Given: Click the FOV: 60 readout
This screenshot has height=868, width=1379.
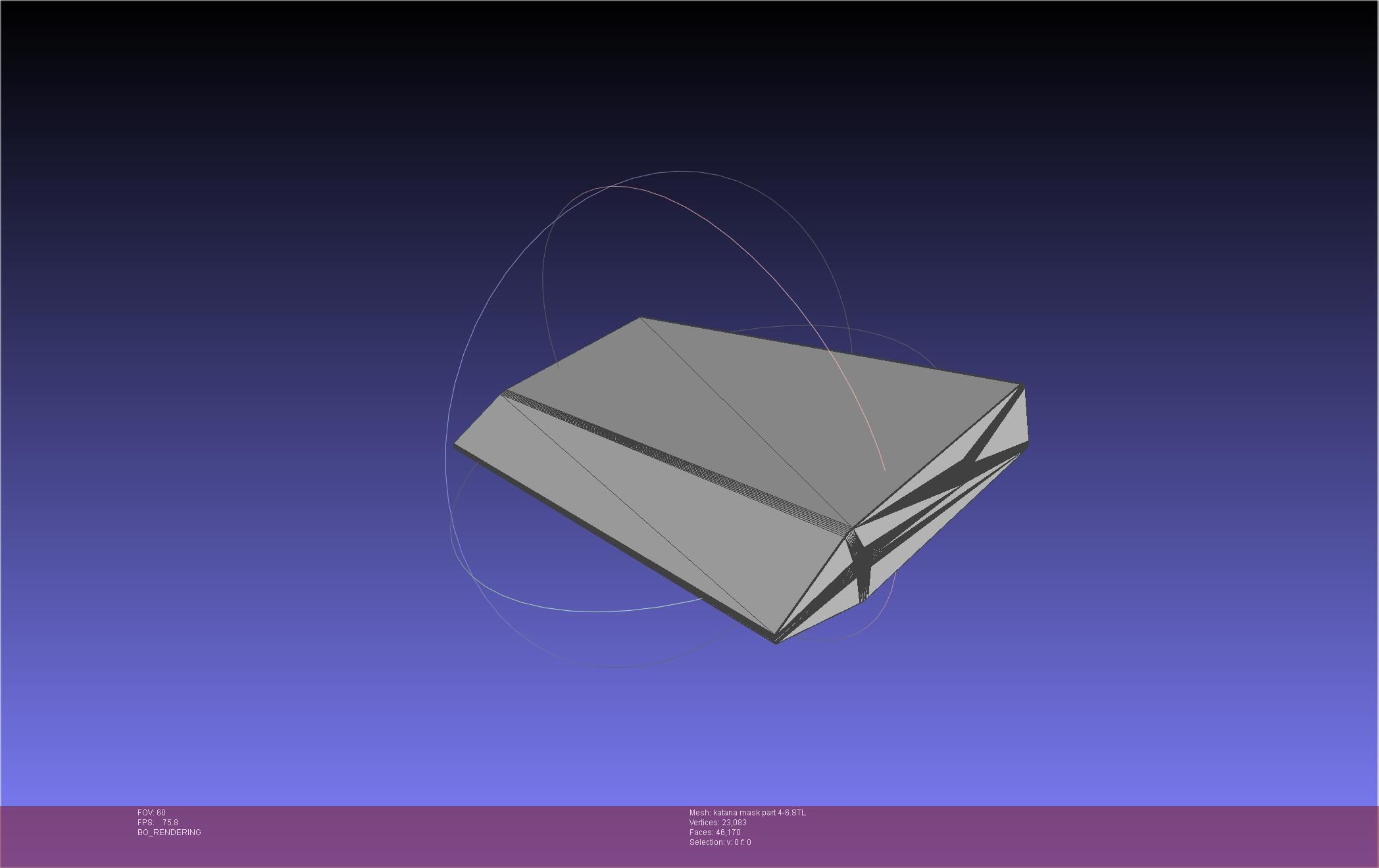Looking at the screenshot, I should pyautogui.click(x=151, y=813).
